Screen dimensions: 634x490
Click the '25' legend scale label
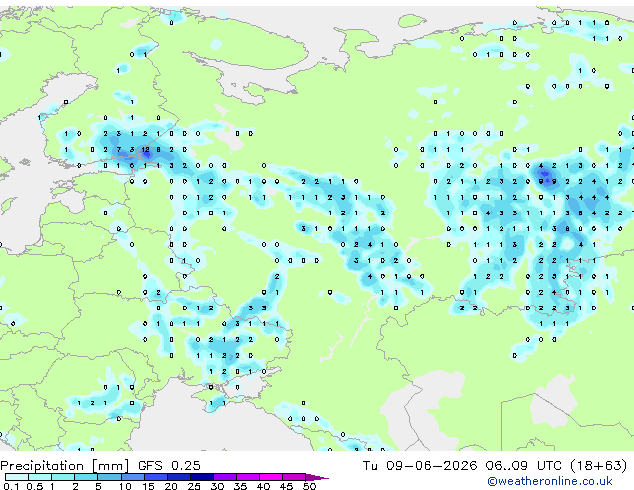[x=194, y=486]
